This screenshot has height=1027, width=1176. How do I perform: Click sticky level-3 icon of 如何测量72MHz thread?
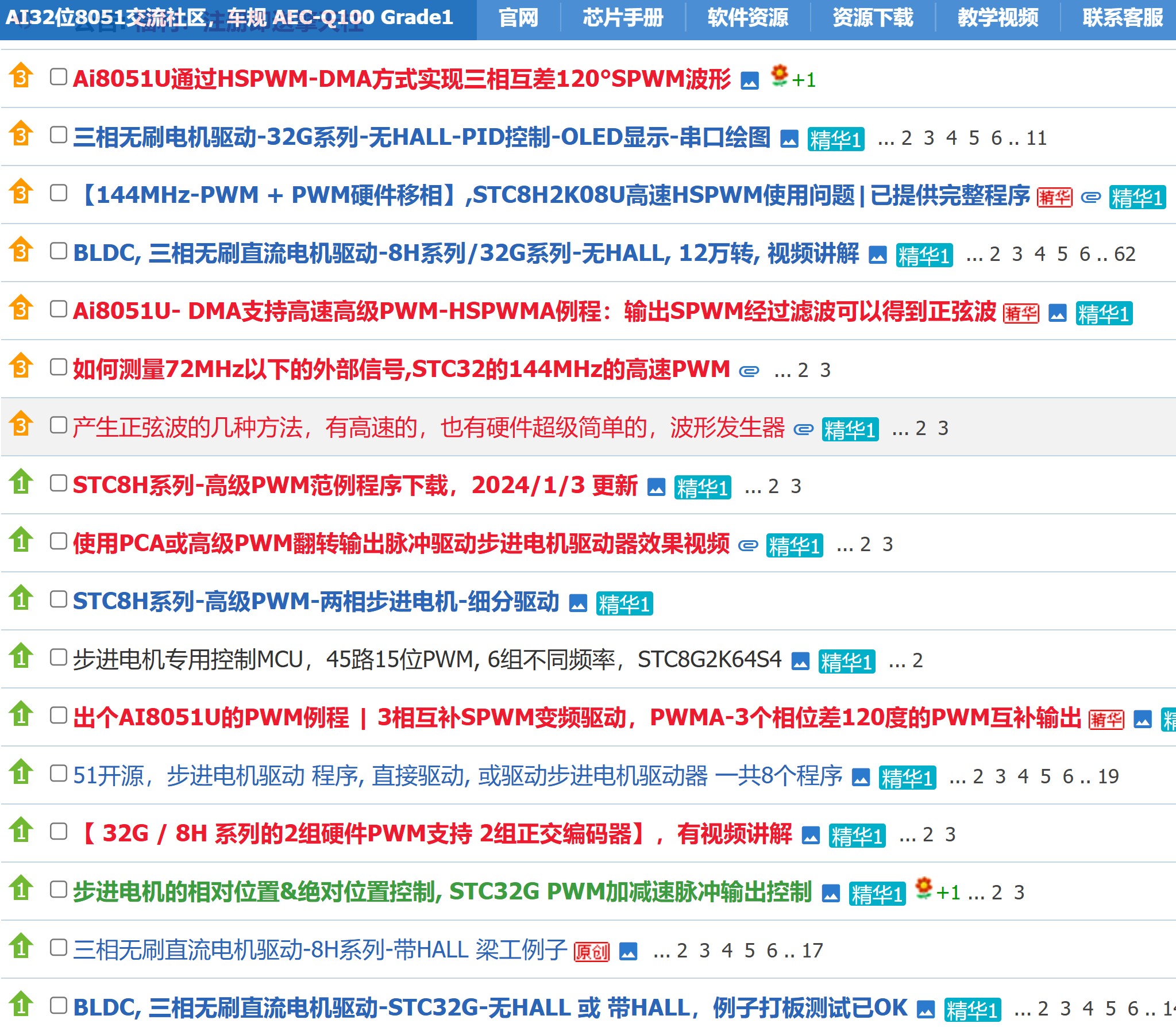click(x=21, y=366)
